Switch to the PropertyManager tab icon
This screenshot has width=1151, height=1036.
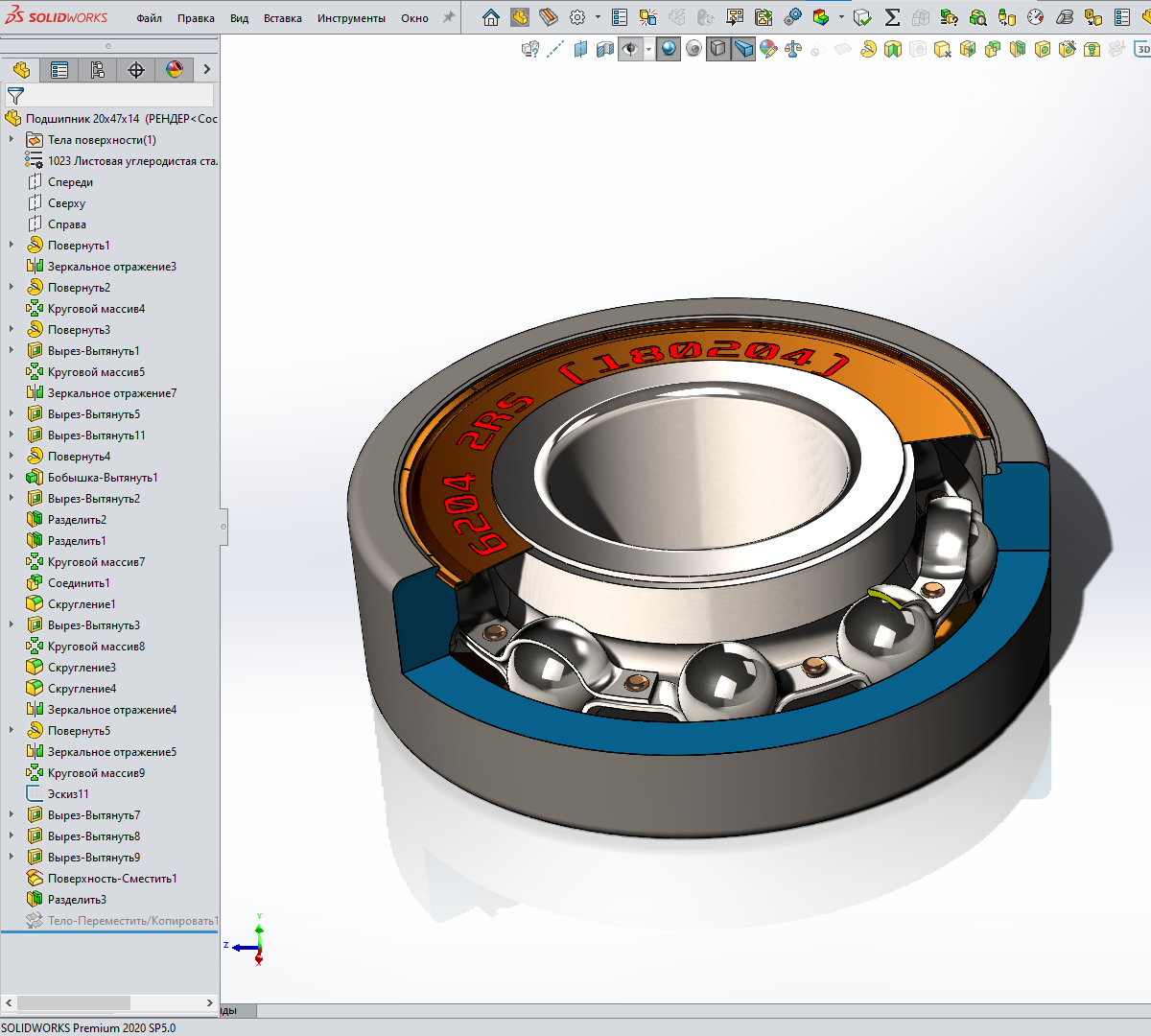59,70
